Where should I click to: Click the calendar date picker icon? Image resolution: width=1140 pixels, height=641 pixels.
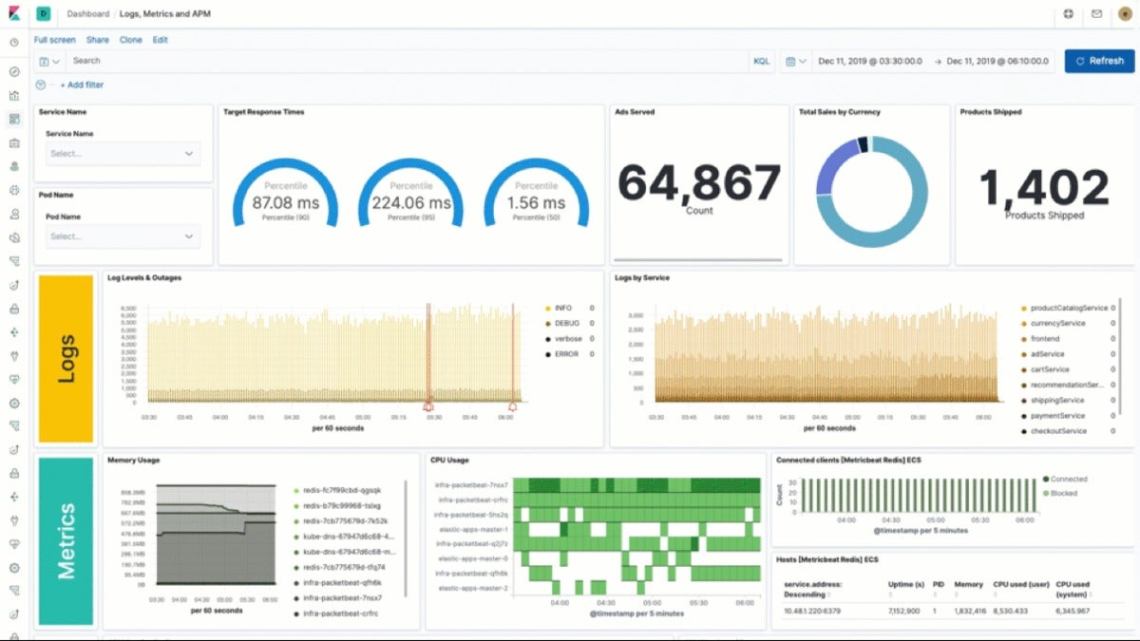[x=790, y=61]
